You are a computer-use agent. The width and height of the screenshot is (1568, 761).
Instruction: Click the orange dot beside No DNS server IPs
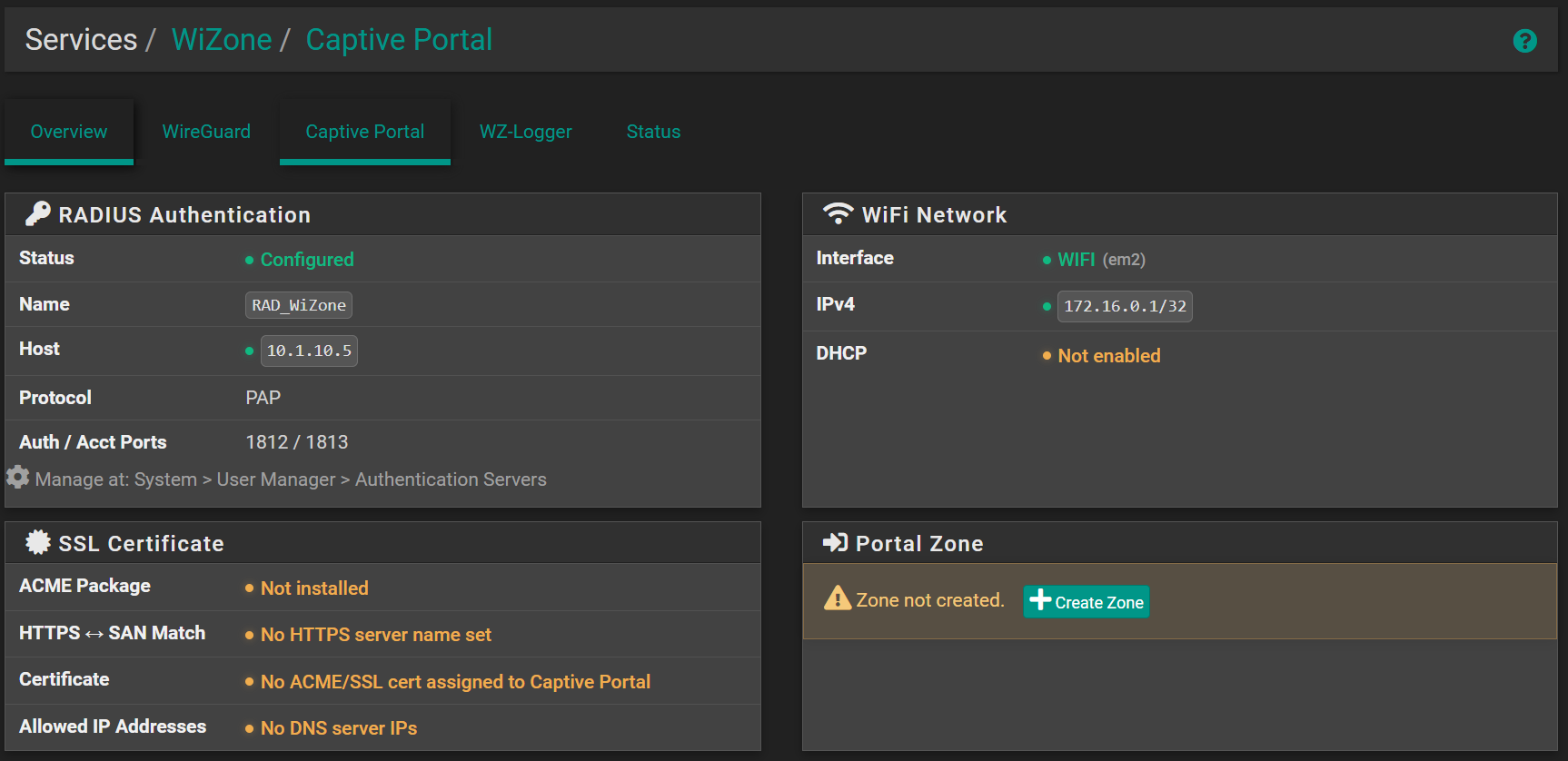click(x=249, y=728)
